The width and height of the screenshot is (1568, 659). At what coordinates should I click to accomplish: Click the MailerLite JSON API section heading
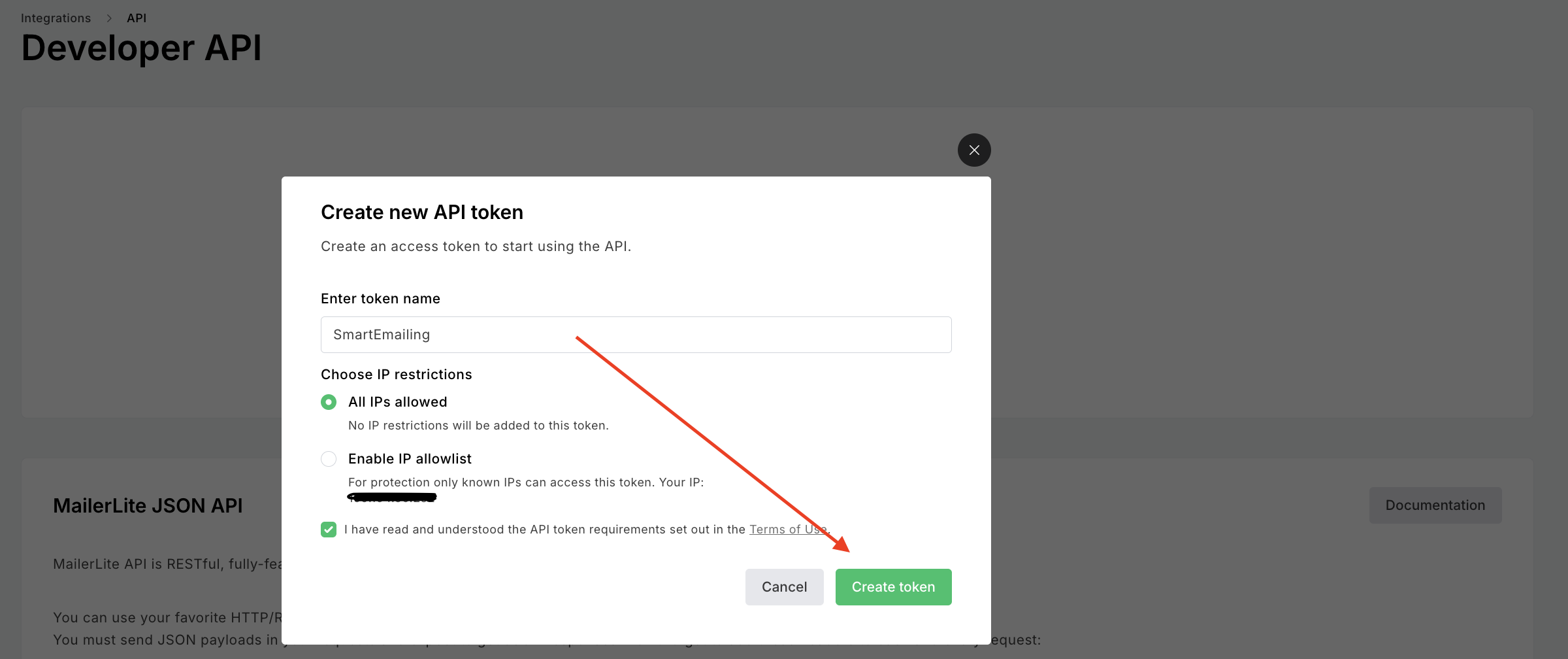(148, 506)
